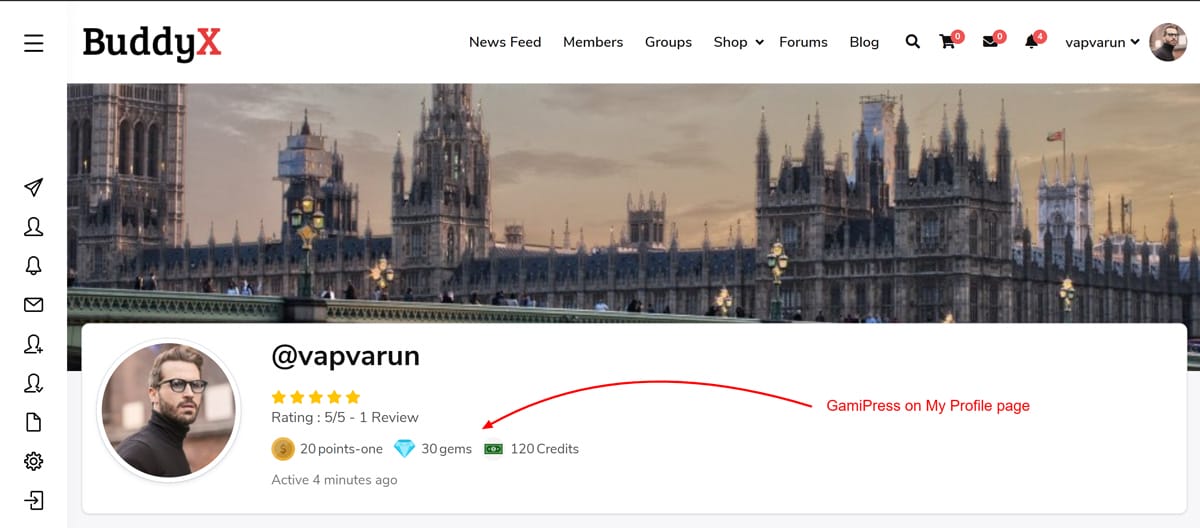Click header bell with 4 notifications
The width and height of the screenshot is (1200, 528).
(1031, 42)
